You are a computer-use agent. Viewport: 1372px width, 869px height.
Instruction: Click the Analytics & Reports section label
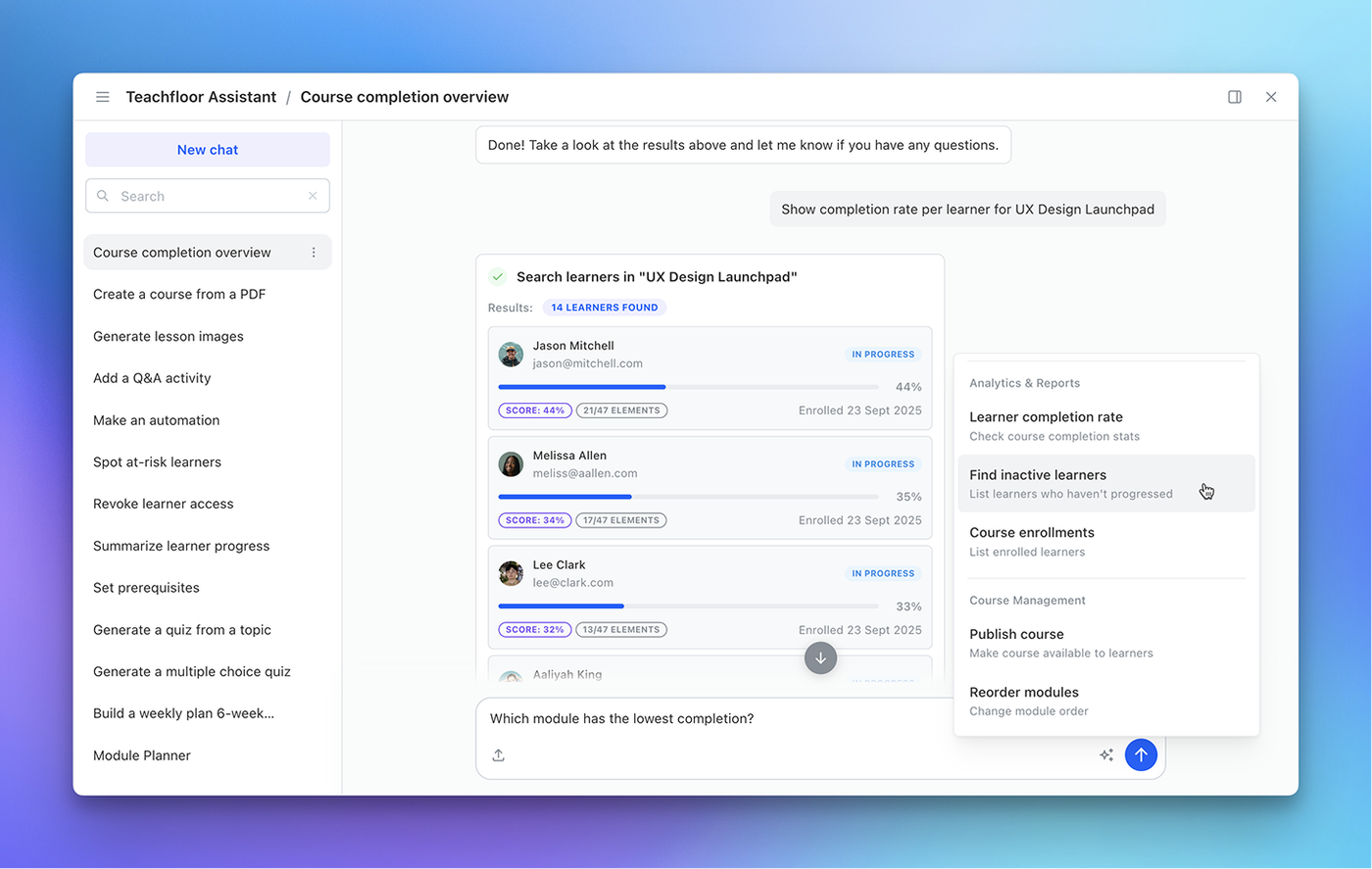tap(1025, 383)
